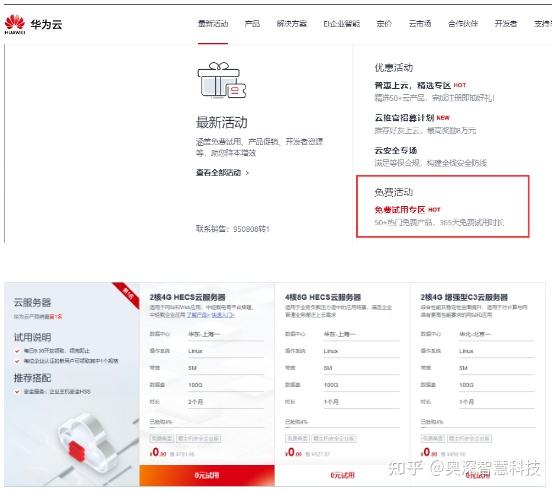Image resolution: width=555 pixels, height=492 pixels.
Task: Open 普惠上云，精选专区 promotion
Action: click(412, 85)
